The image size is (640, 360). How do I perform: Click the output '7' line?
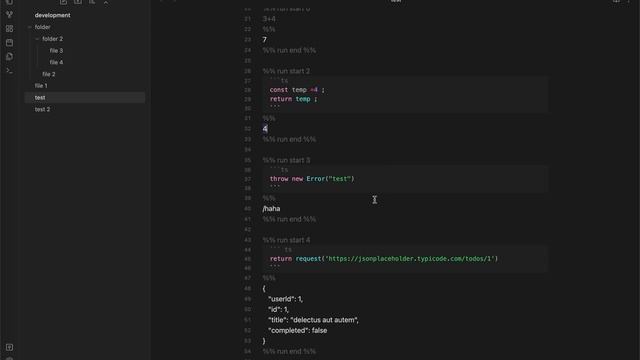coord(264,40)
